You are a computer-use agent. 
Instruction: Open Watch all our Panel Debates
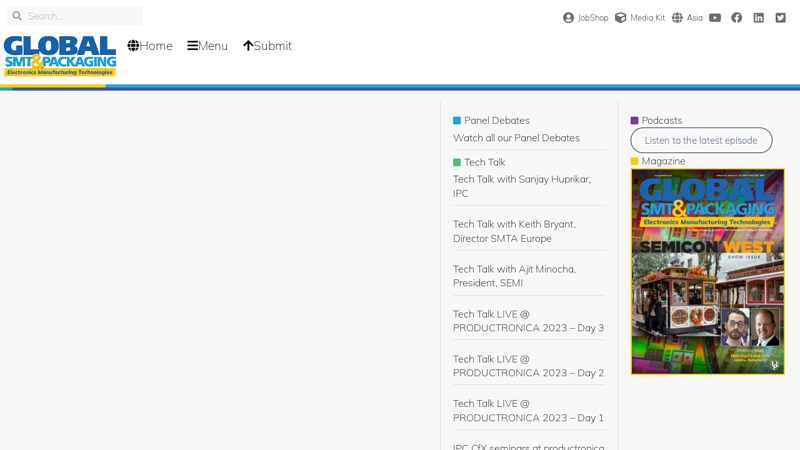516,138
